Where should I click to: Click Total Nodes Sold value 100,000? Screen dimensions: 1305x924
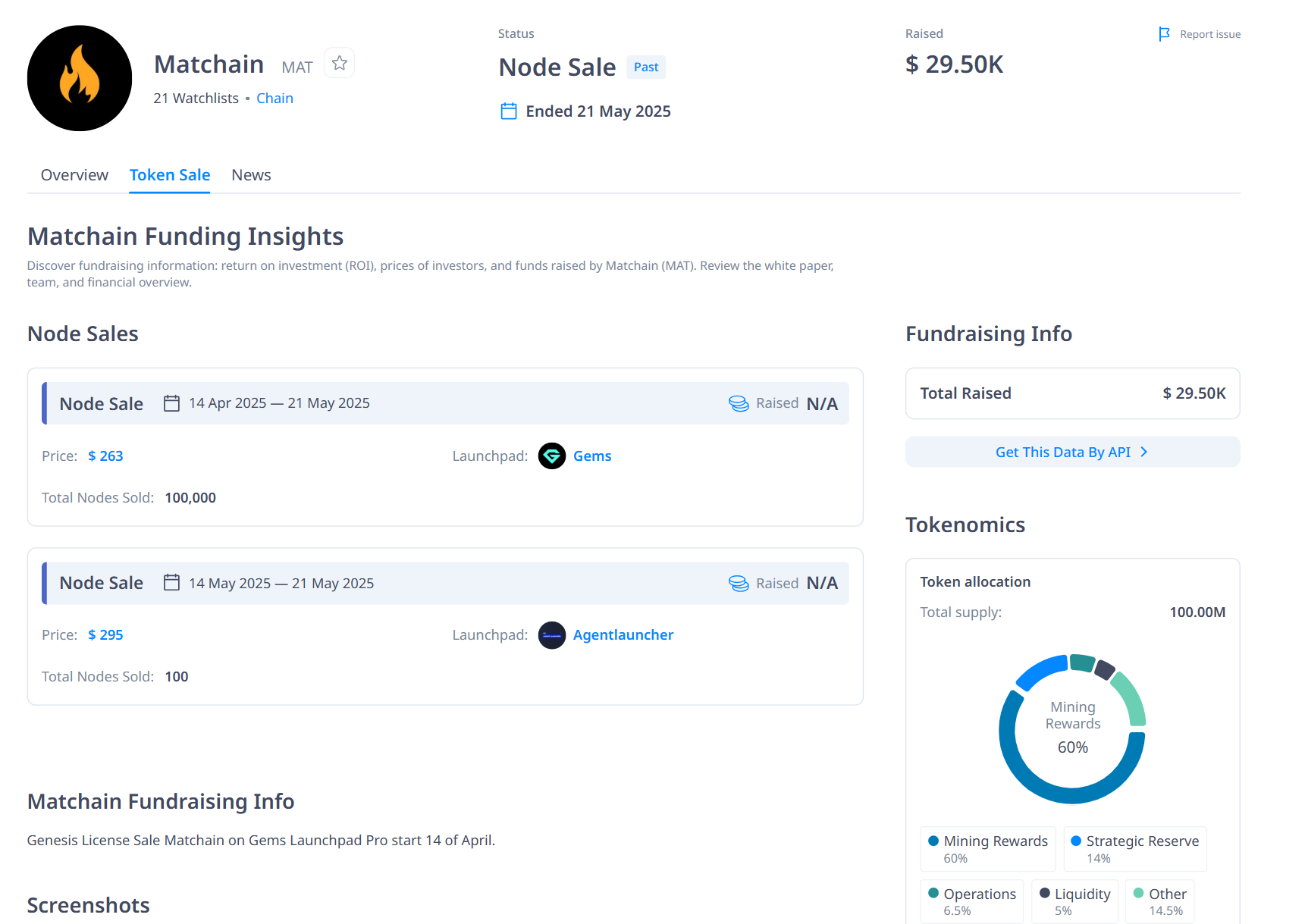(190, 498)
